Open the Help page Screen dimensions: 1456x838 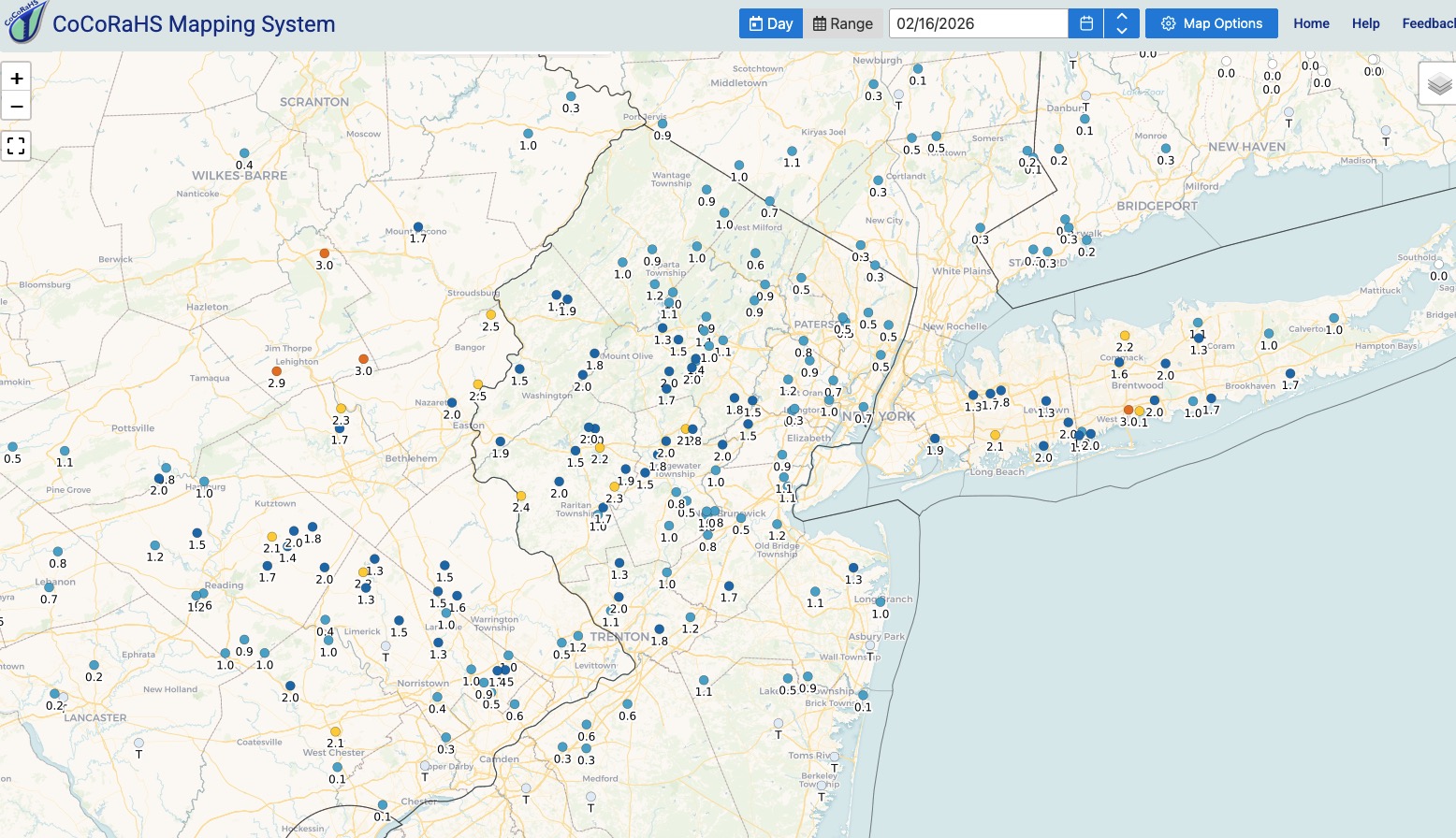(1365, 23)
